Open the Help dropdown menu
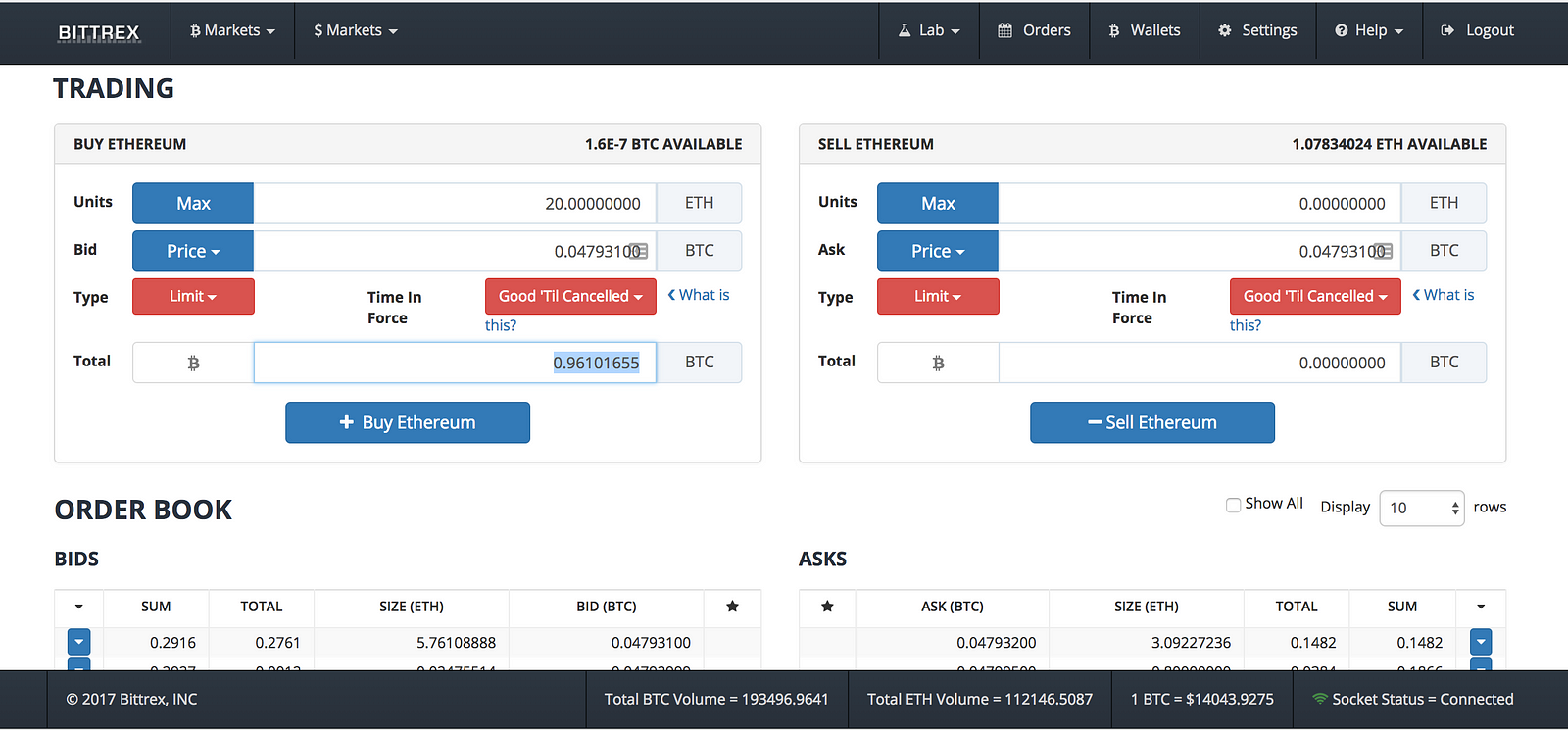 coord(1369,30)
